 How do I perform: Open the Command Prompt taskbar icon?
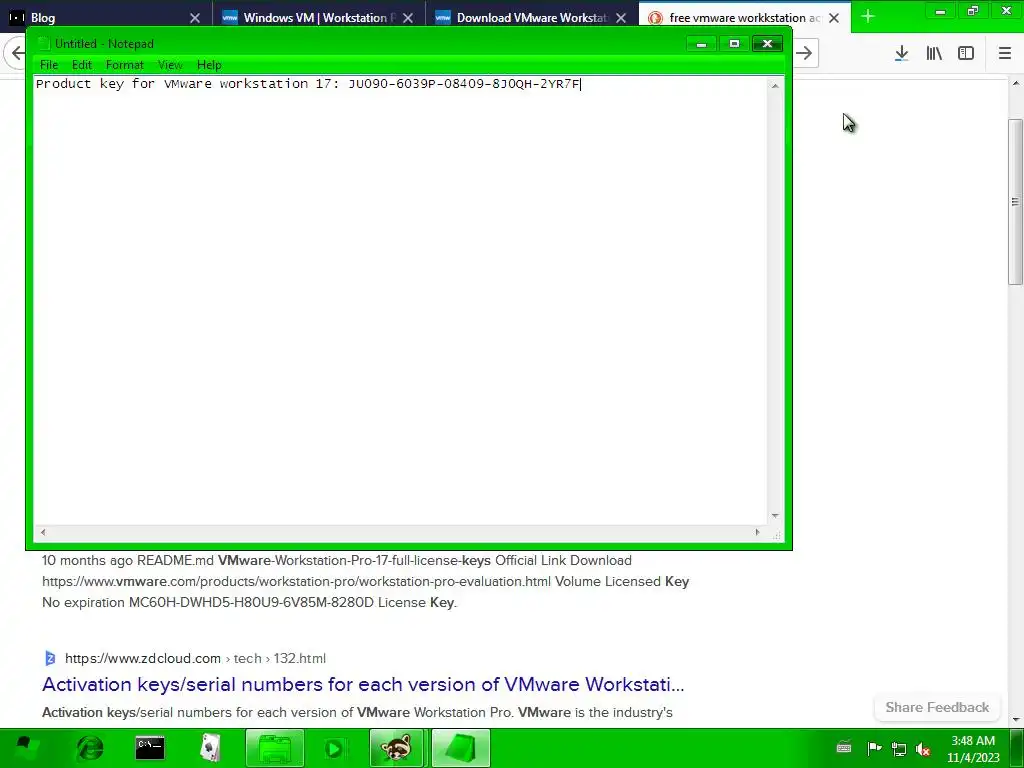tap(150, 748)
